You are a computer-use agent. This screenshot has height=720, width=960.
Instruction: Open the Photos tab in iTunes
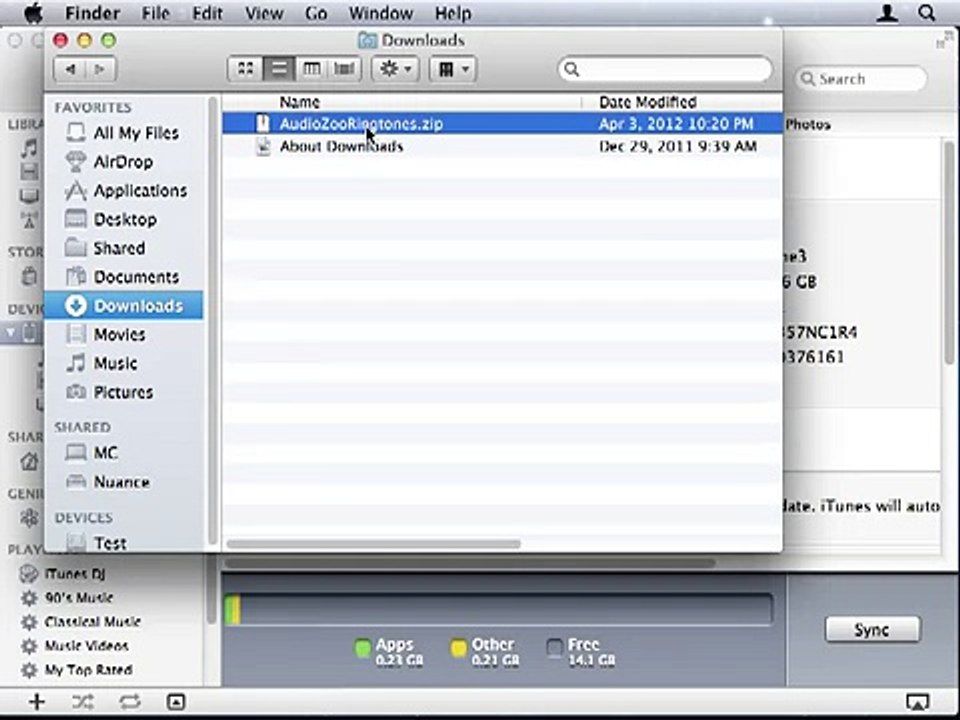coord(808,124)
